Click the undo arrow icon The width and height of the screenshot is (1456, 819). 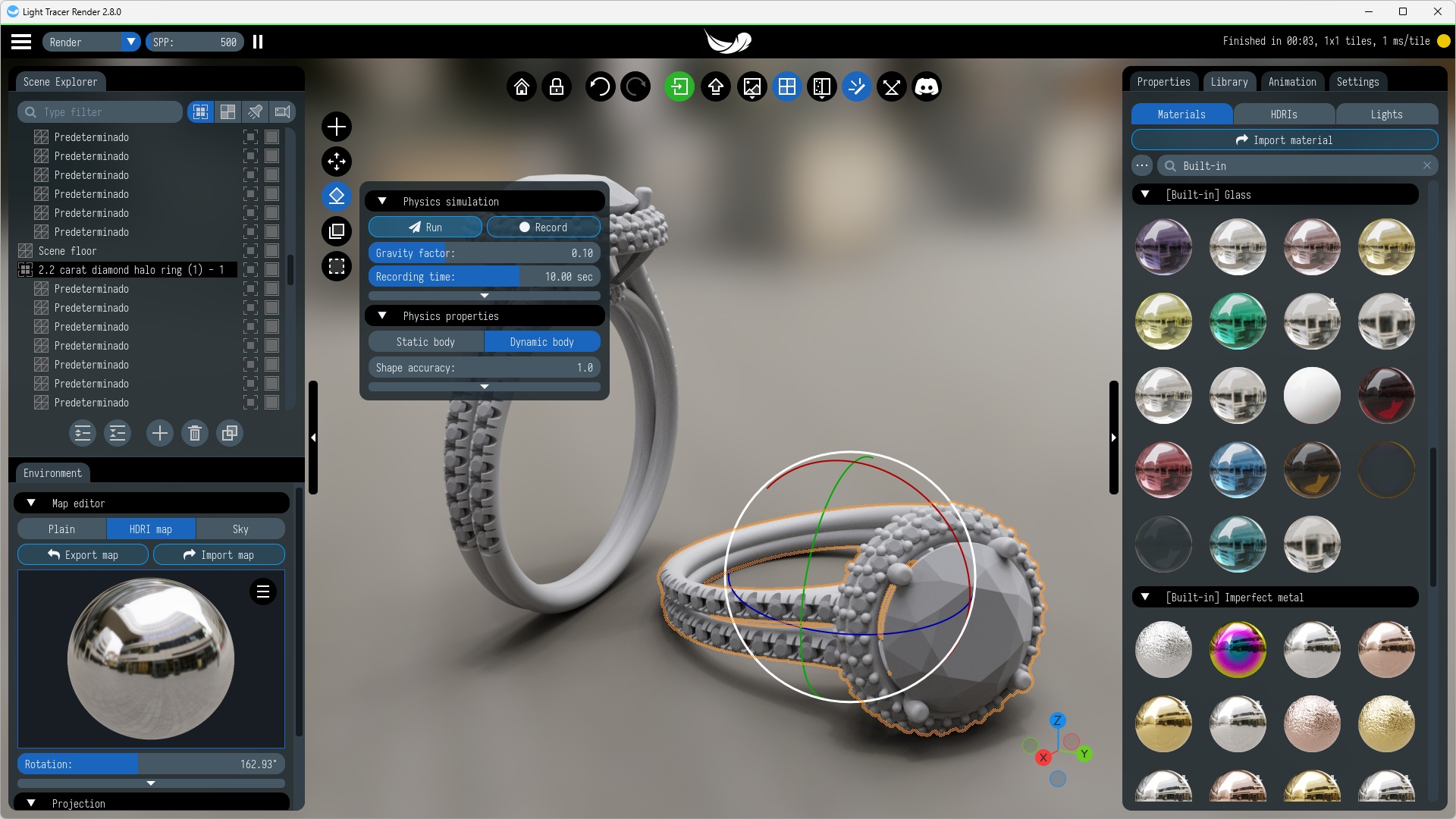pos(599,87)
